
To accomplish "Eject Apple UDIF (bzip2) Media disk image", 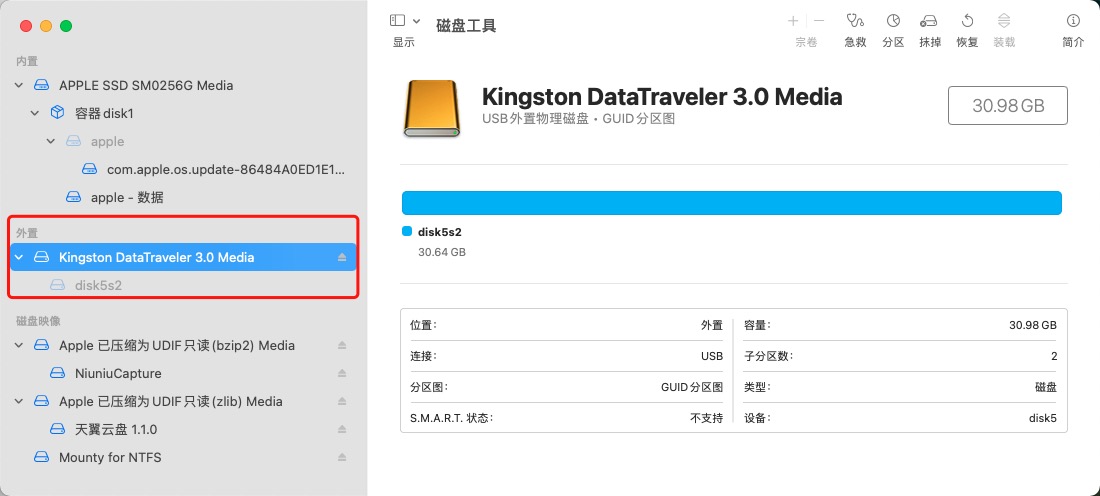I will coord(342,345).
